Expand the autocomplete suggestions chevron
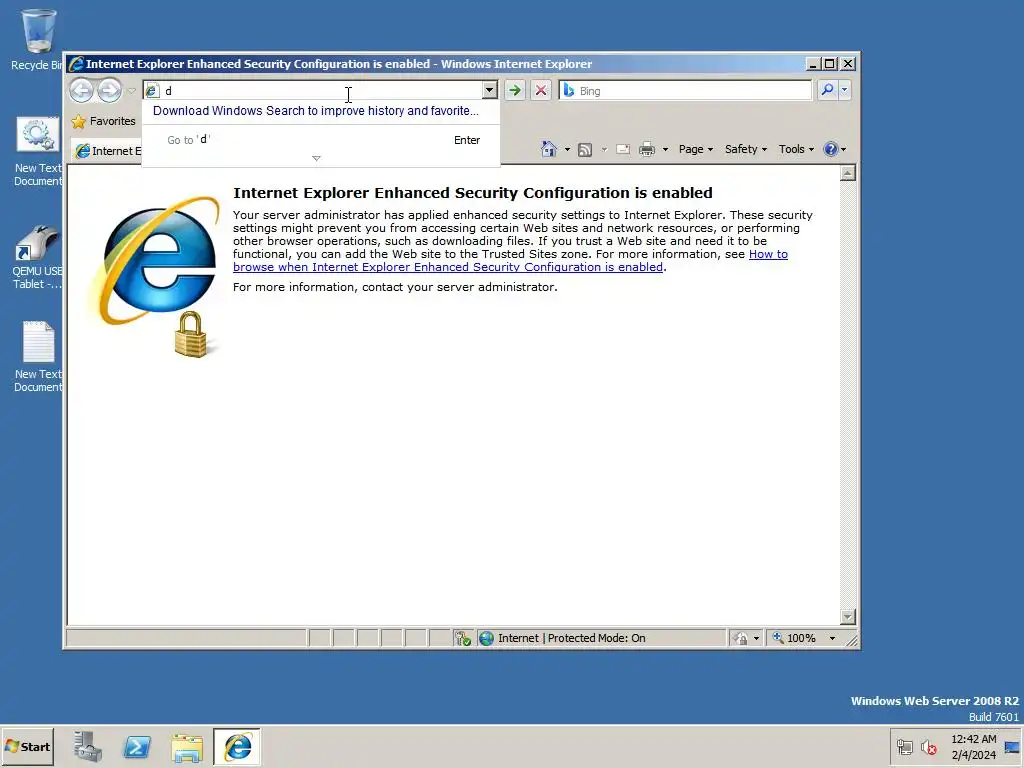1024x768 pixels. pyautogui.click(x=316, y=158)
